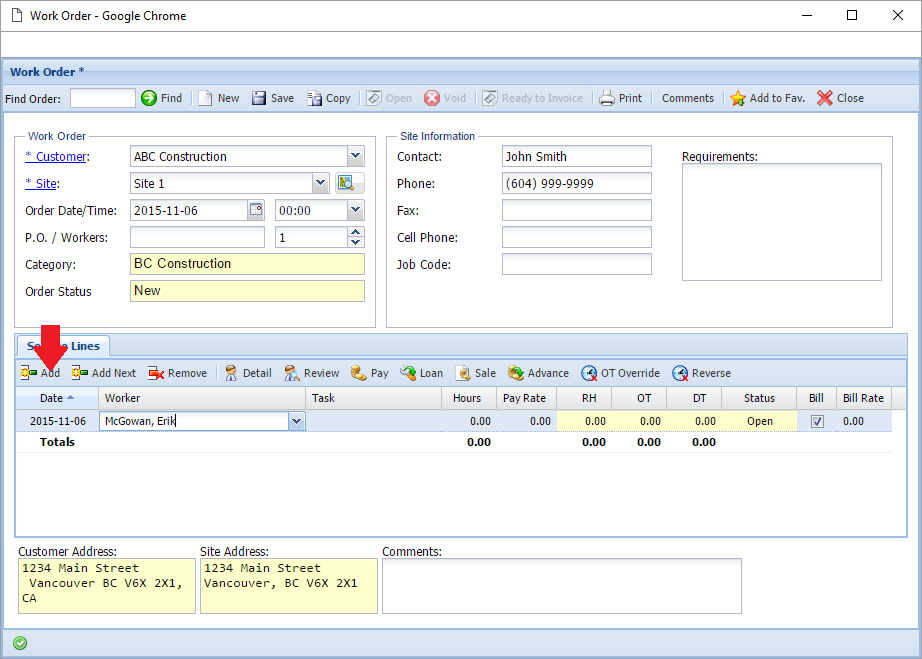Viewport: 922px width, 659px height.
Task: Click the Task cell in McGowan row
Action: point(373,421)
